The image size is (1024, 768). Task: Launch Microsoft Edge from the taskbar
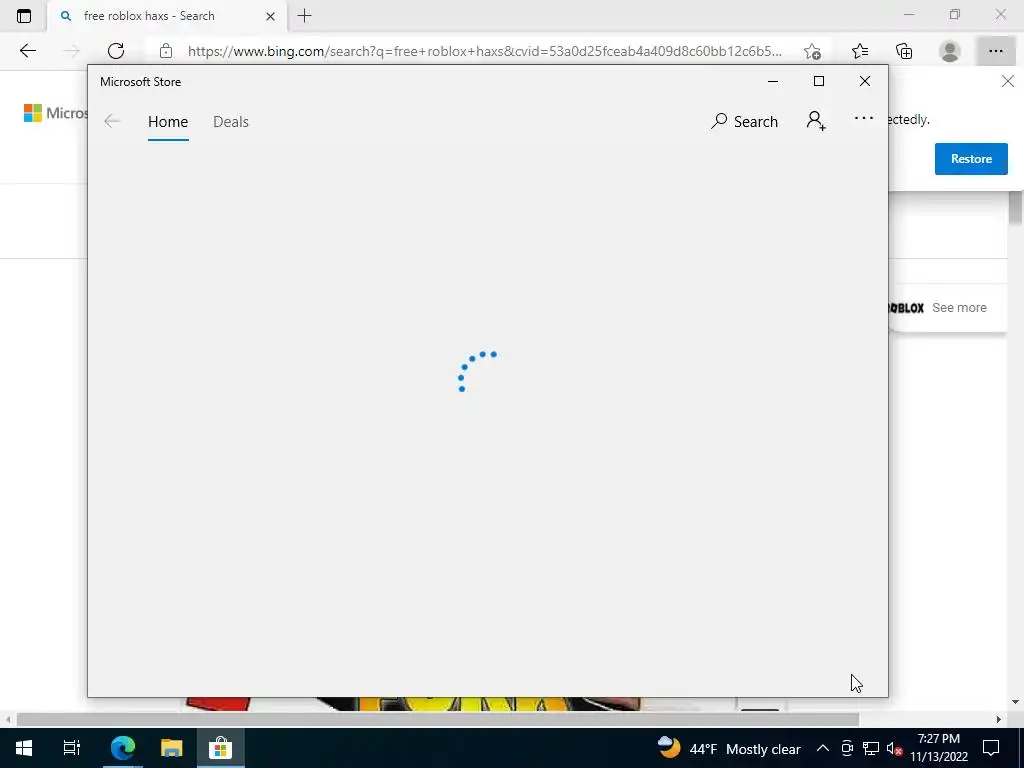point(122,748)
